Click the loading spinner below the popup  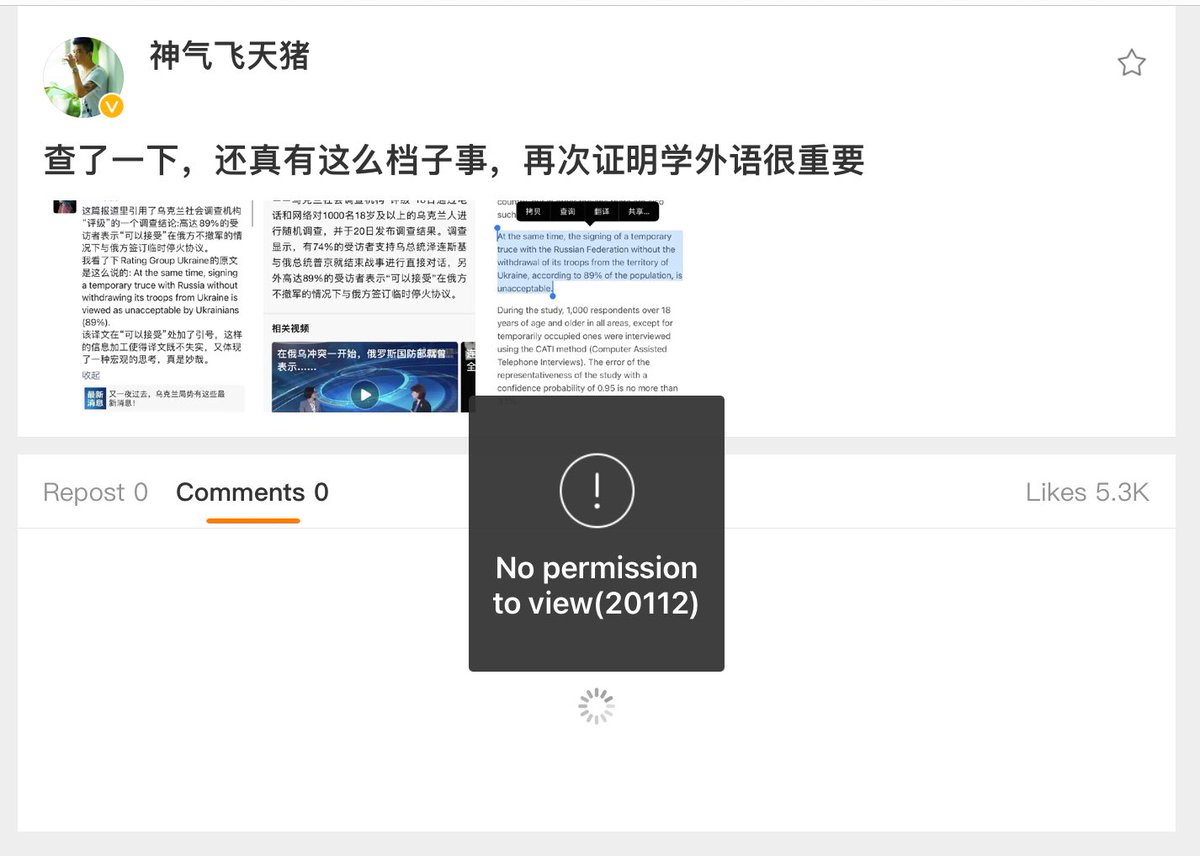(x=597, y=706)
